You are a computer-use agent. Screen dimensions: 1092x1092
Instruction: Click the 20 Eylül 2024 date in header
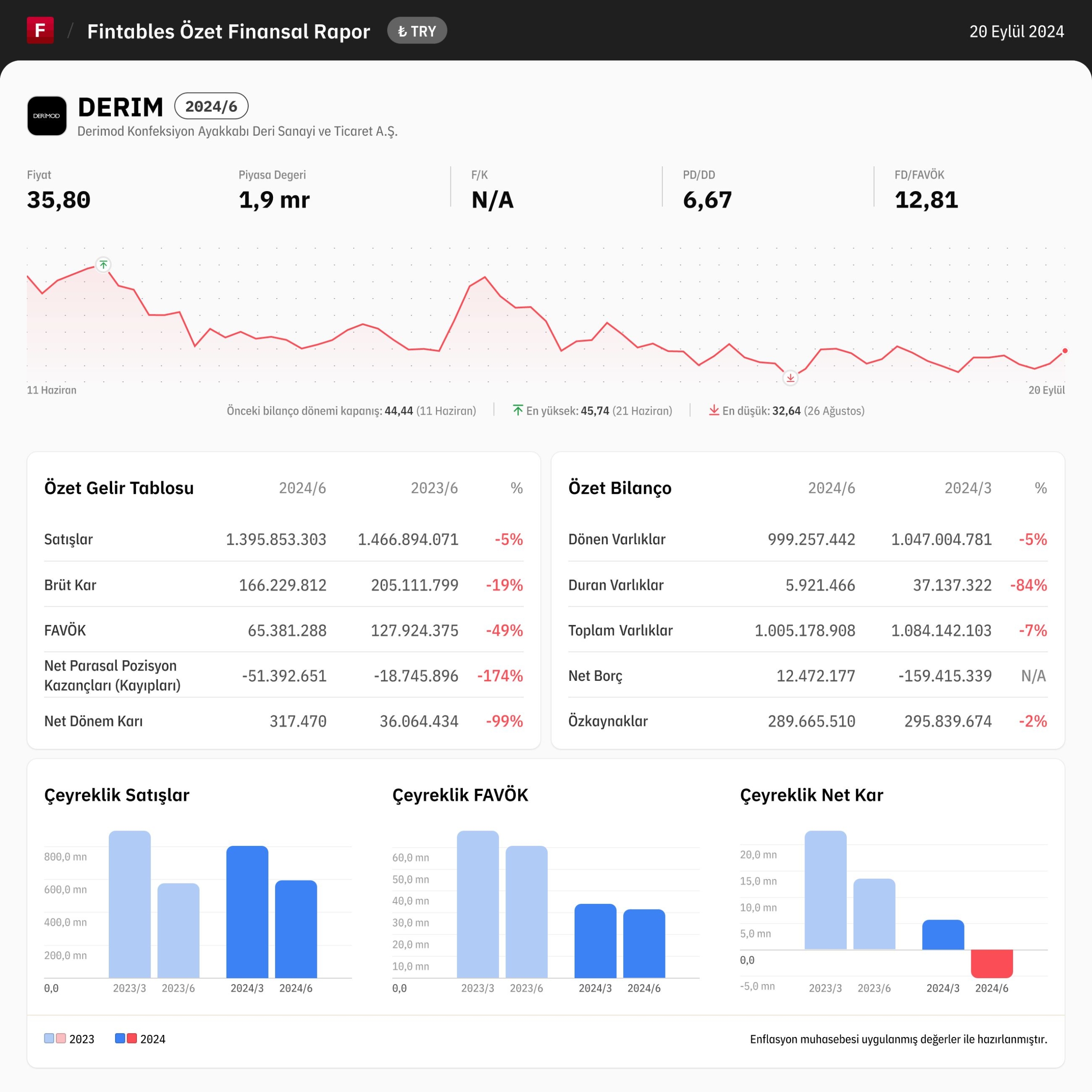(x=1017, y=32)
